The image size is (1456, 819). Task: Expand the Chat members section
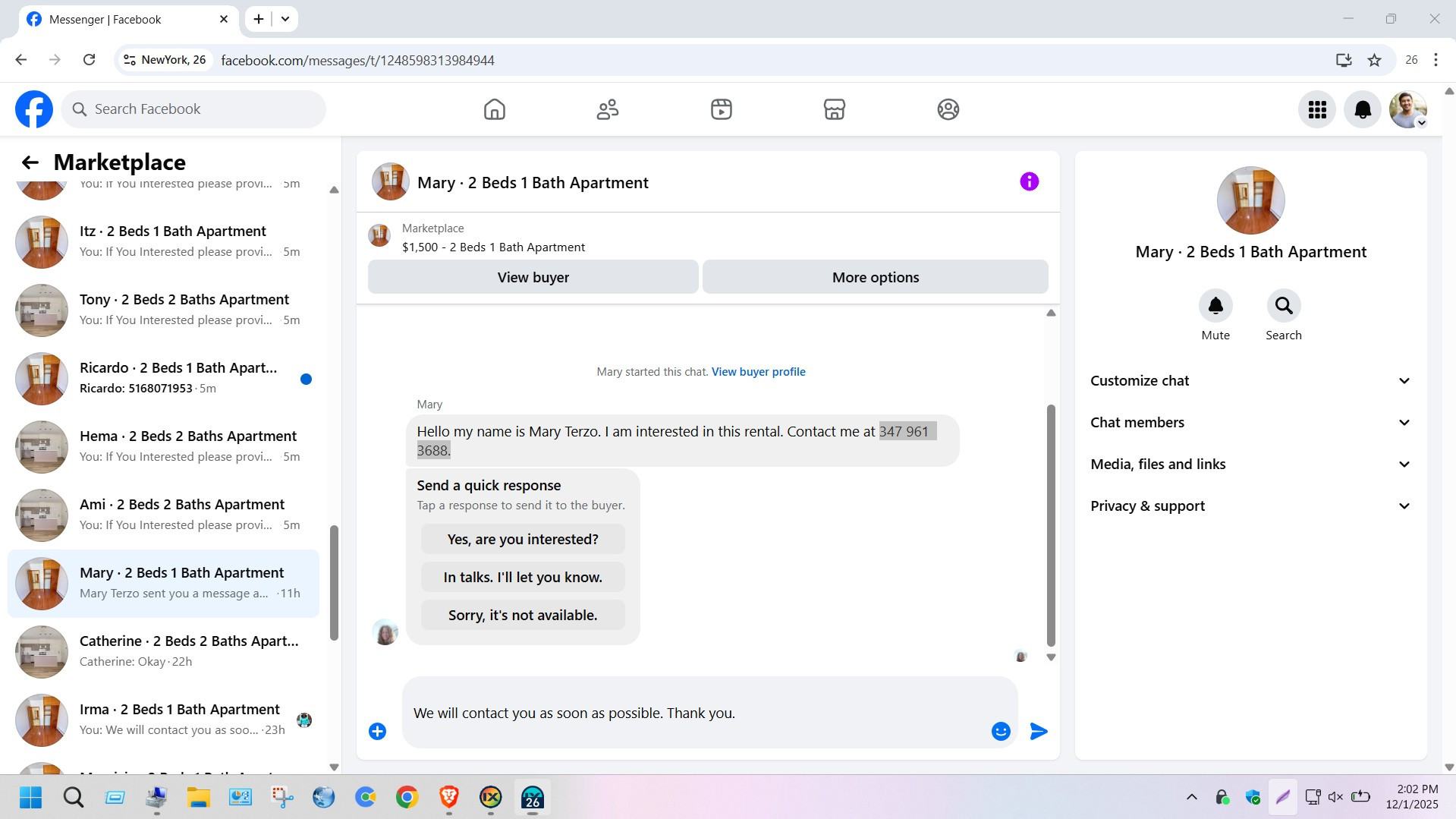pos(1250,423)
